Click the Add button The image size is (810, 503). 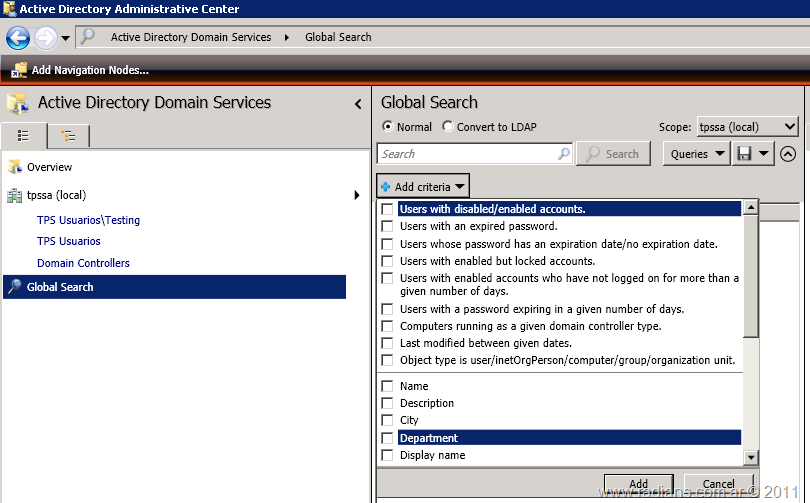[x=638, y=484]
